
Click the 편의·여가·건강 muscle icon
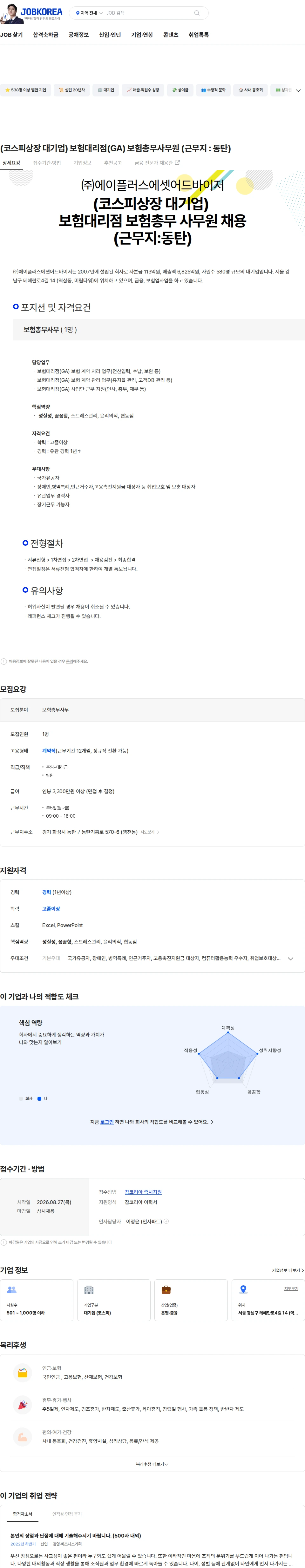click(23, 1437)
